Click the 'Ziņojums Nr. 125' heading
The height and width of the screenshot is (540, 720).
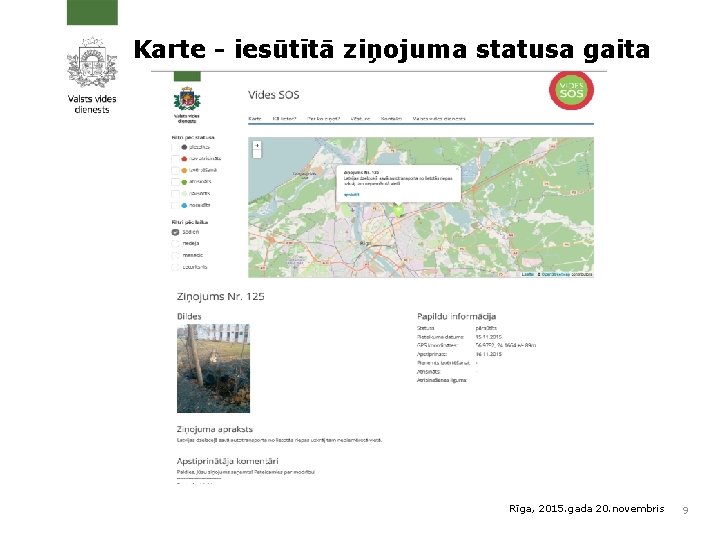point(220,297)
